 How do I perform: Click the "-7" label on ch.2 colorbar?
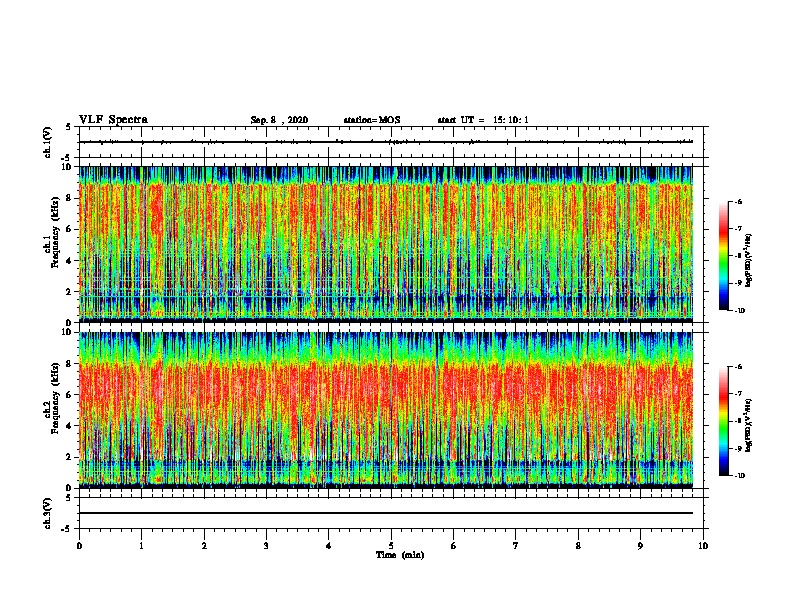pyautogui.click(x=738, y=394)
